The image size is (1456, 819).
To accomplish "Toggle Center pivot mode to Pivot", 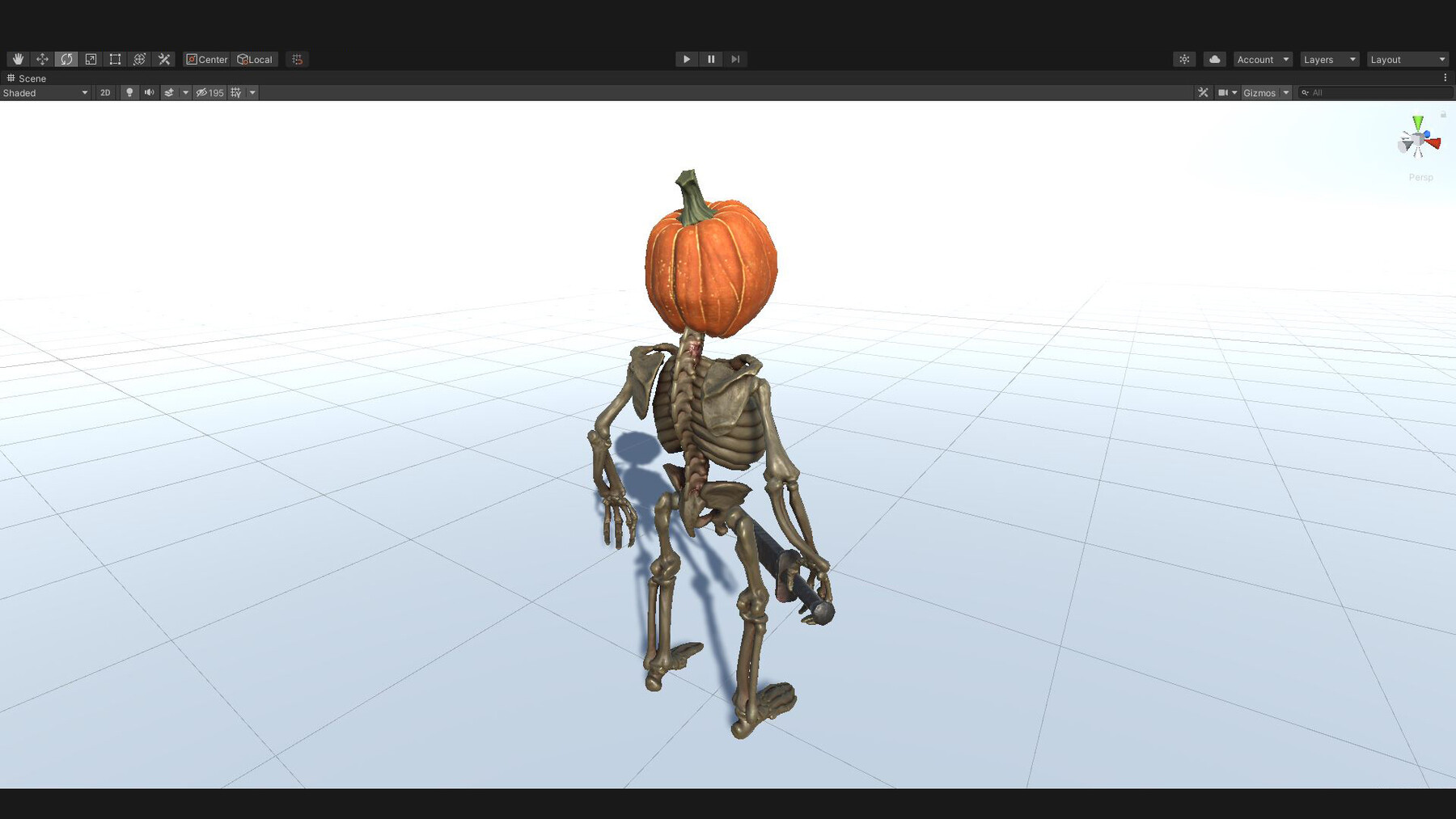I will tap(207, 58).
